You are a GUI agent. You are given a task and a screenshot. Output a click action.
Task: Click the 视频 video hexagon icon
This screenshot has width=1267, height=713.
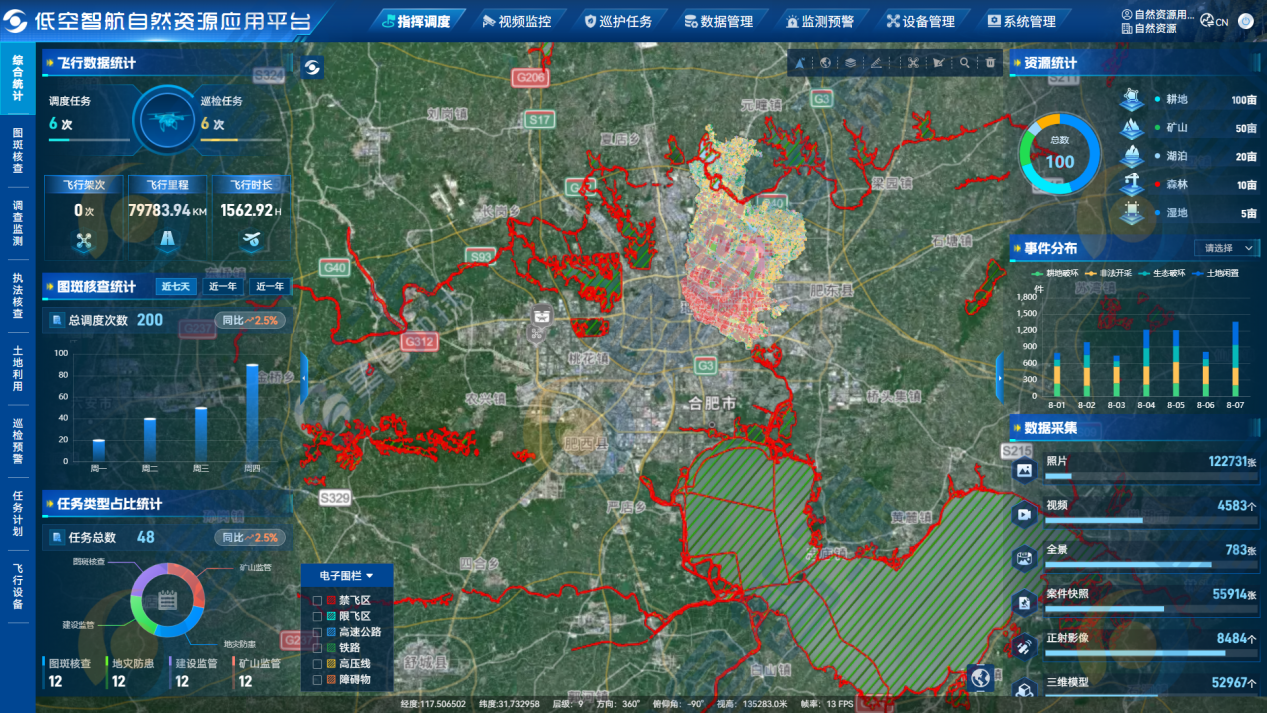(x=1023, y=514)
